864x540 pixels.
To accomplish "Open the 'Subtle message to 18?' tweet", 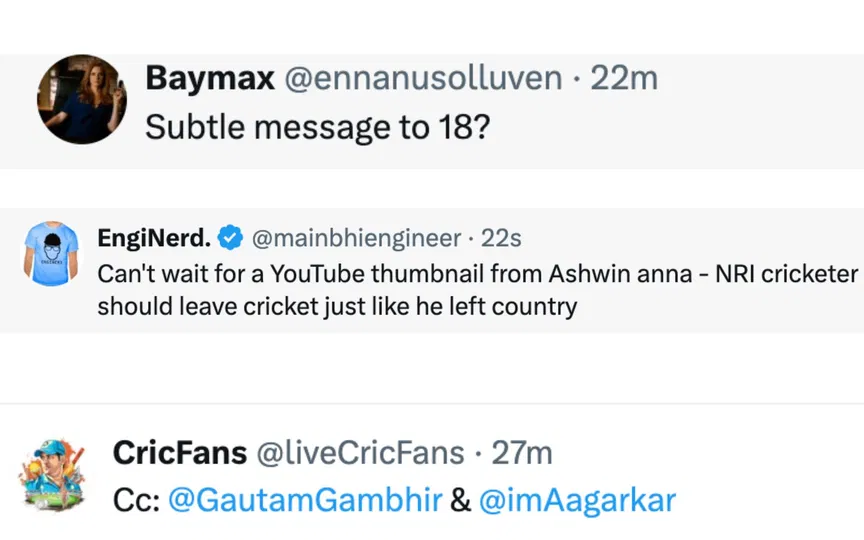I will [317, 127].
